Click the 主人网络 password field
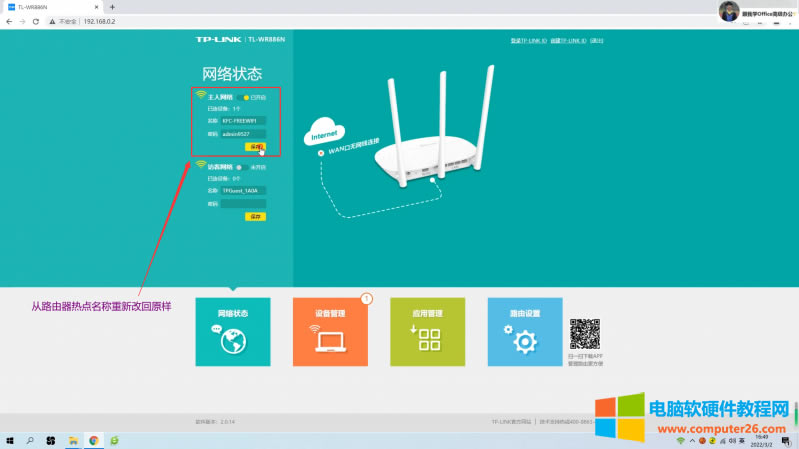799x449 pixels. (243, 133)
